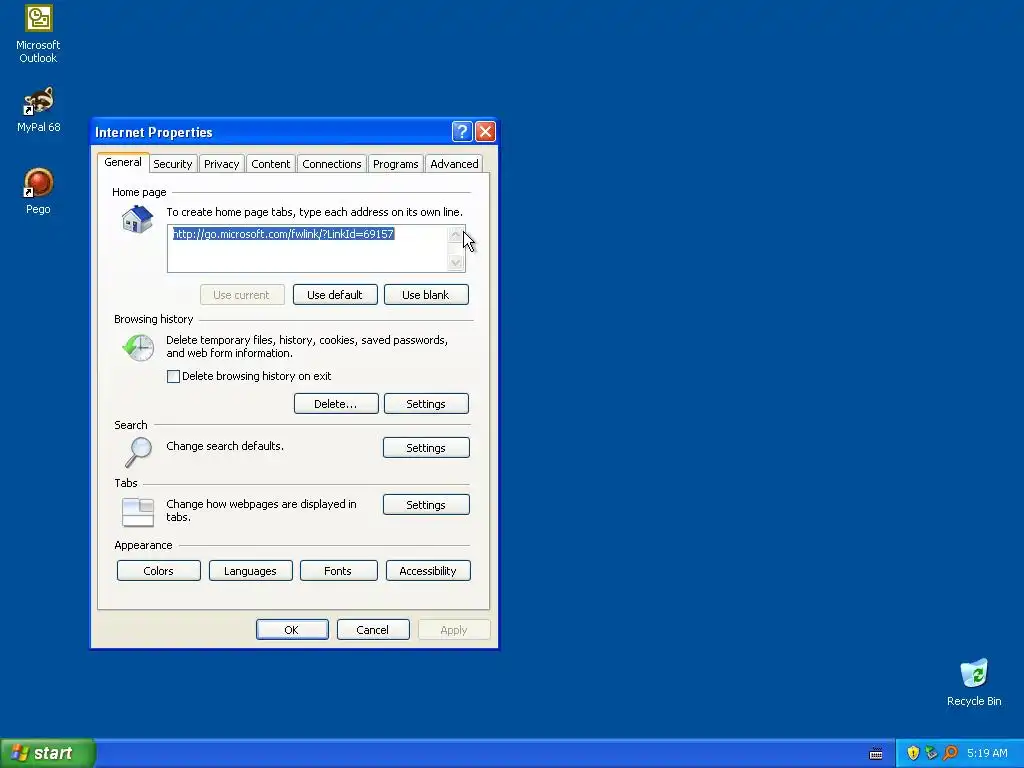The image size is (1024, 768).
Task: Open the Connections tab
Action: coord(332,164)
